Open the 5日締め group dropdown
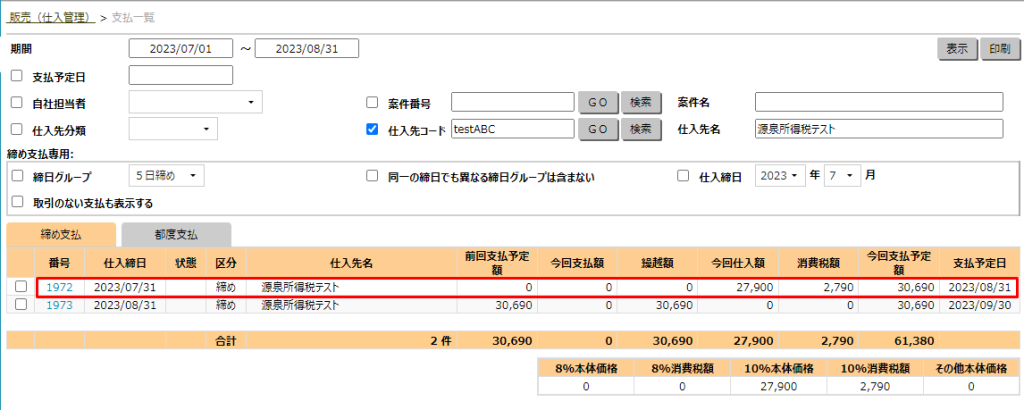 166,176
